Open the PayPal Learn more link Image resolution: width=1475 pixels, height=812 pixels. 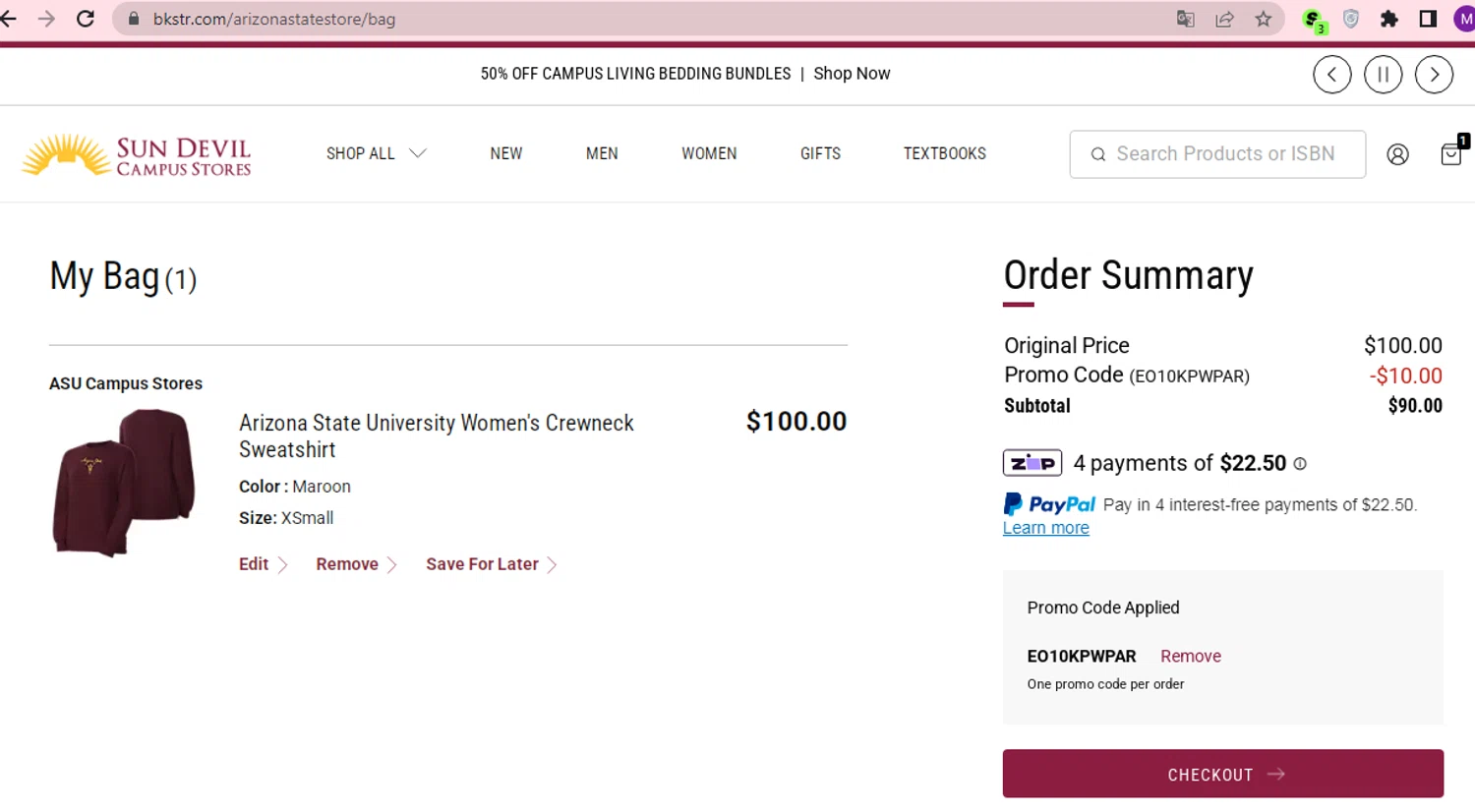[1045, 528]
